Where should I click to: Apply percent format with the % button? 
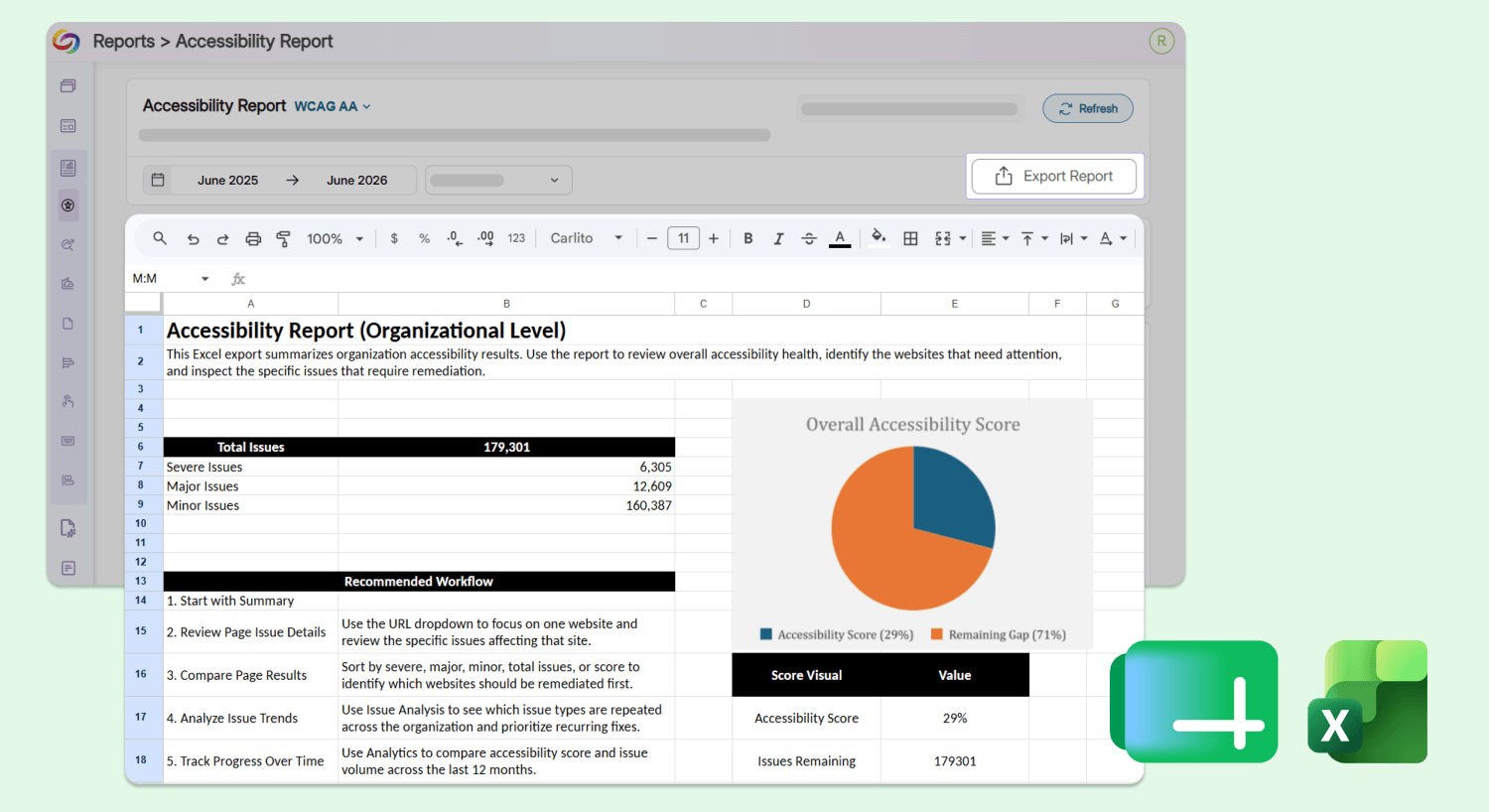click(x=424, y=238)
